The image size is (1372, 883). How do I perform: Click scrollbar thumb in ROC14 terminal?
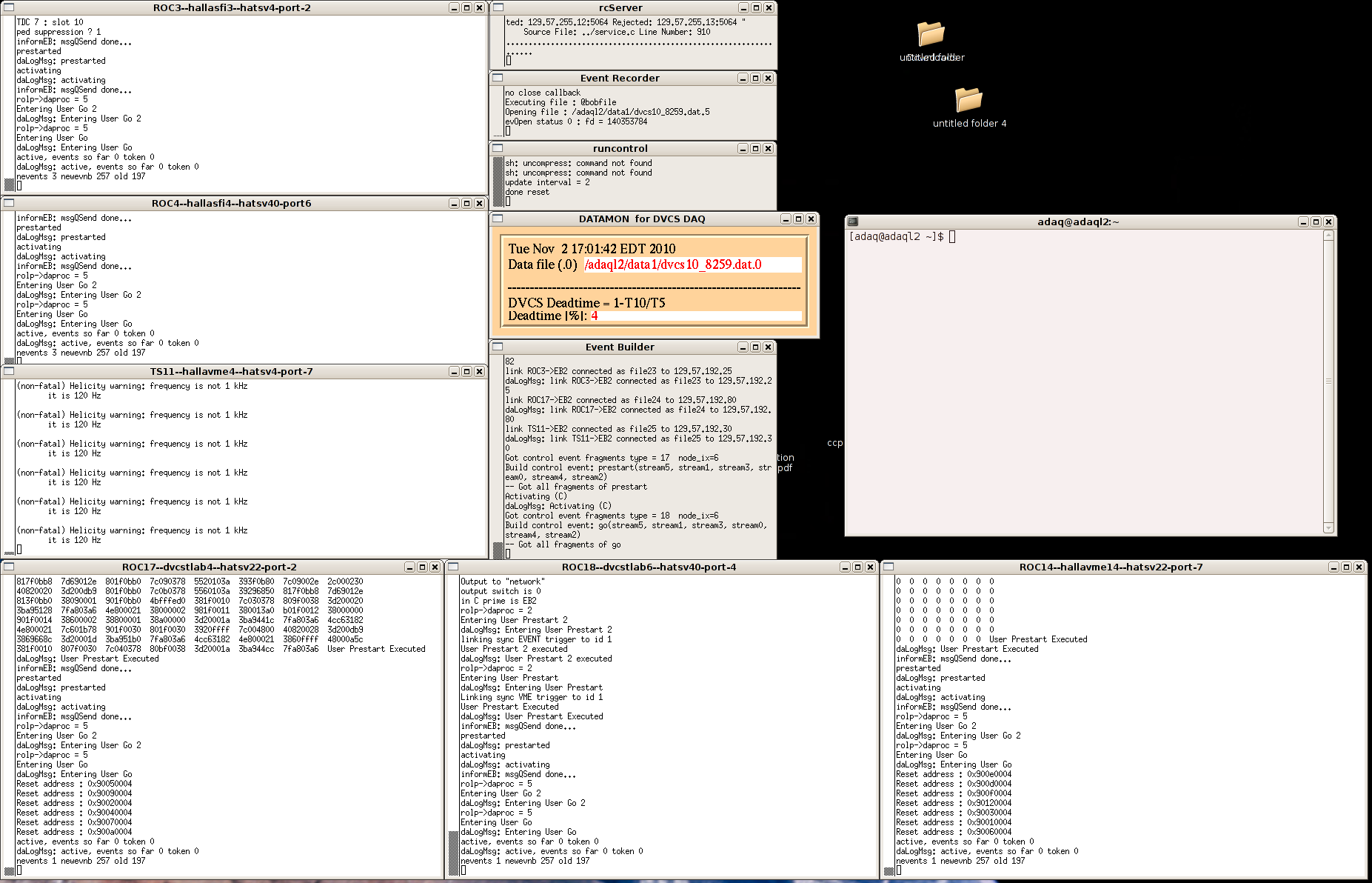click(x=889, y=871)
